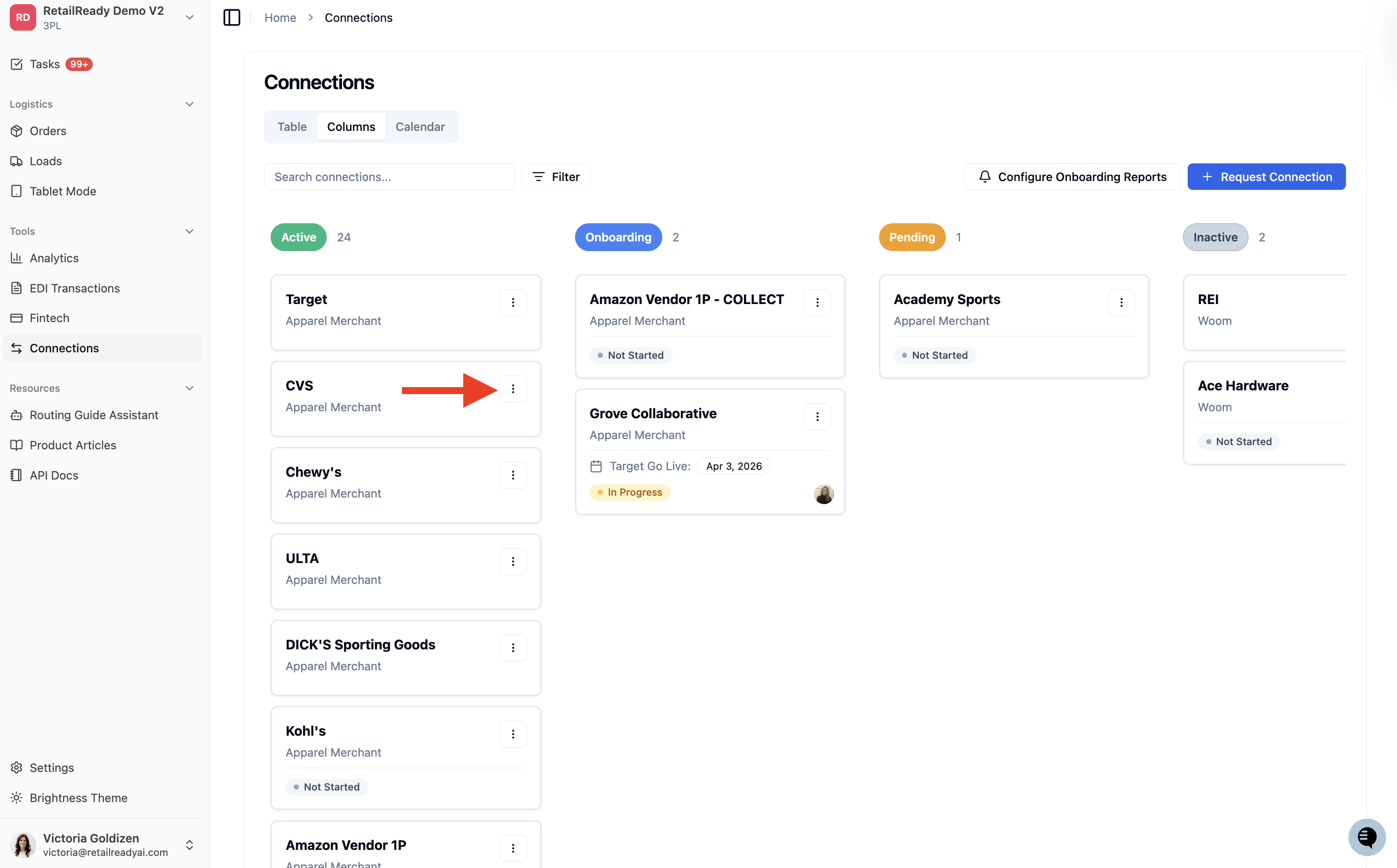The height and width of the screenshot is (868, 1397).
Task: Open Victoria Goldizen account menu
Action: click(x=103, y=844)
